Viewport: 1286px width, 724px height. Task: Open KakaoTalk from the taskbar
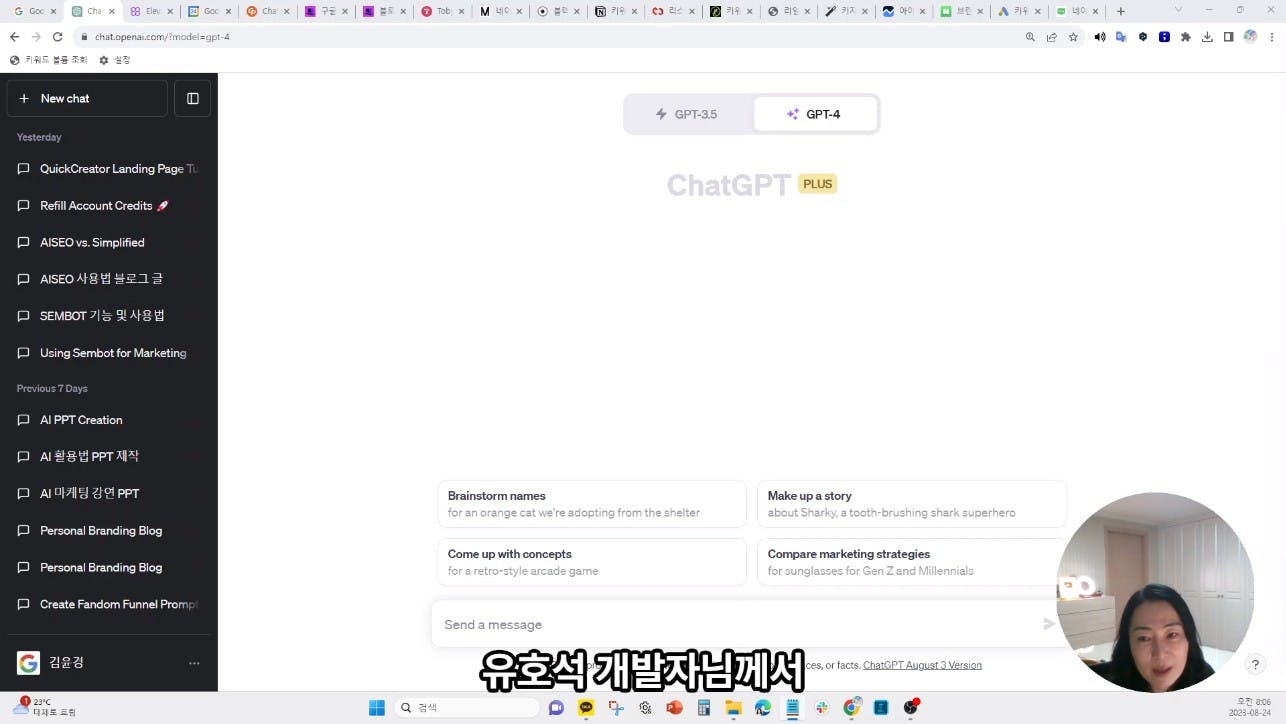pyautogui.click(x=586, y=708)
